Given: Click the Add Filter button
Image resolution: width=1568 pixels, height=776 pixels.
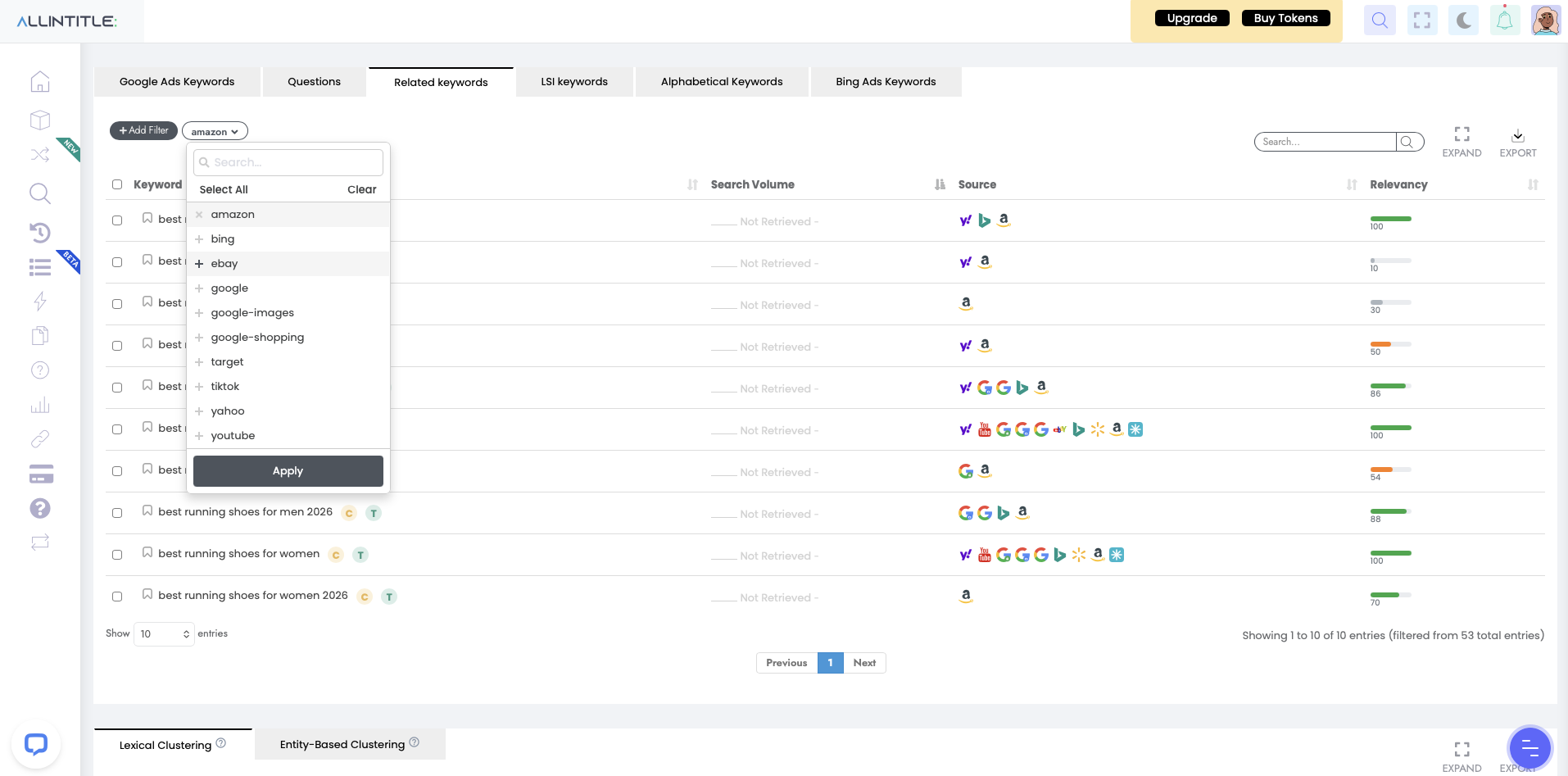Looking at the screenshot, I should click(143, 130).
